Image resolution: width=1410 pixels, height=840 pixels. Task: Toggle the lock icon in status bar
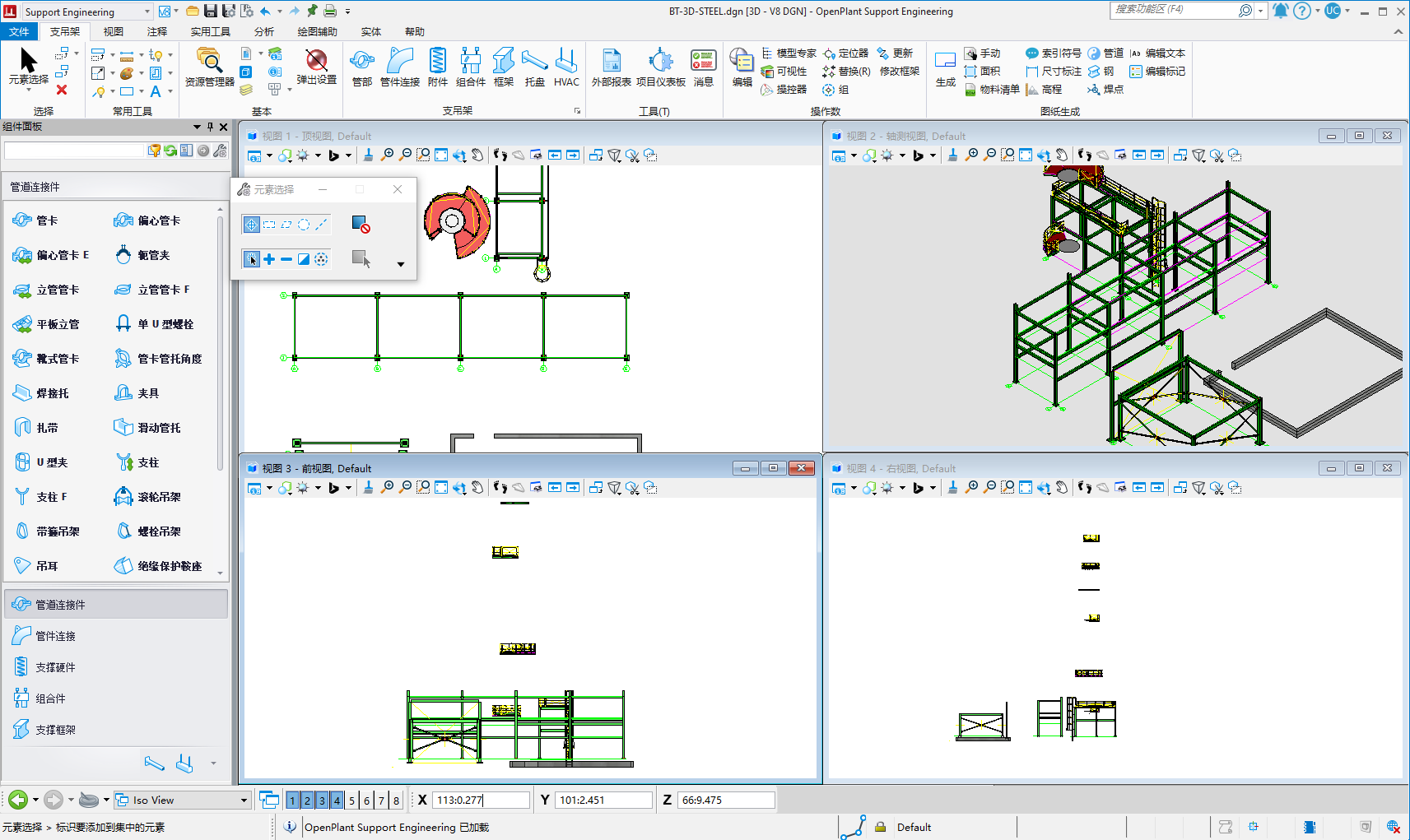click(x=880, y=827)
